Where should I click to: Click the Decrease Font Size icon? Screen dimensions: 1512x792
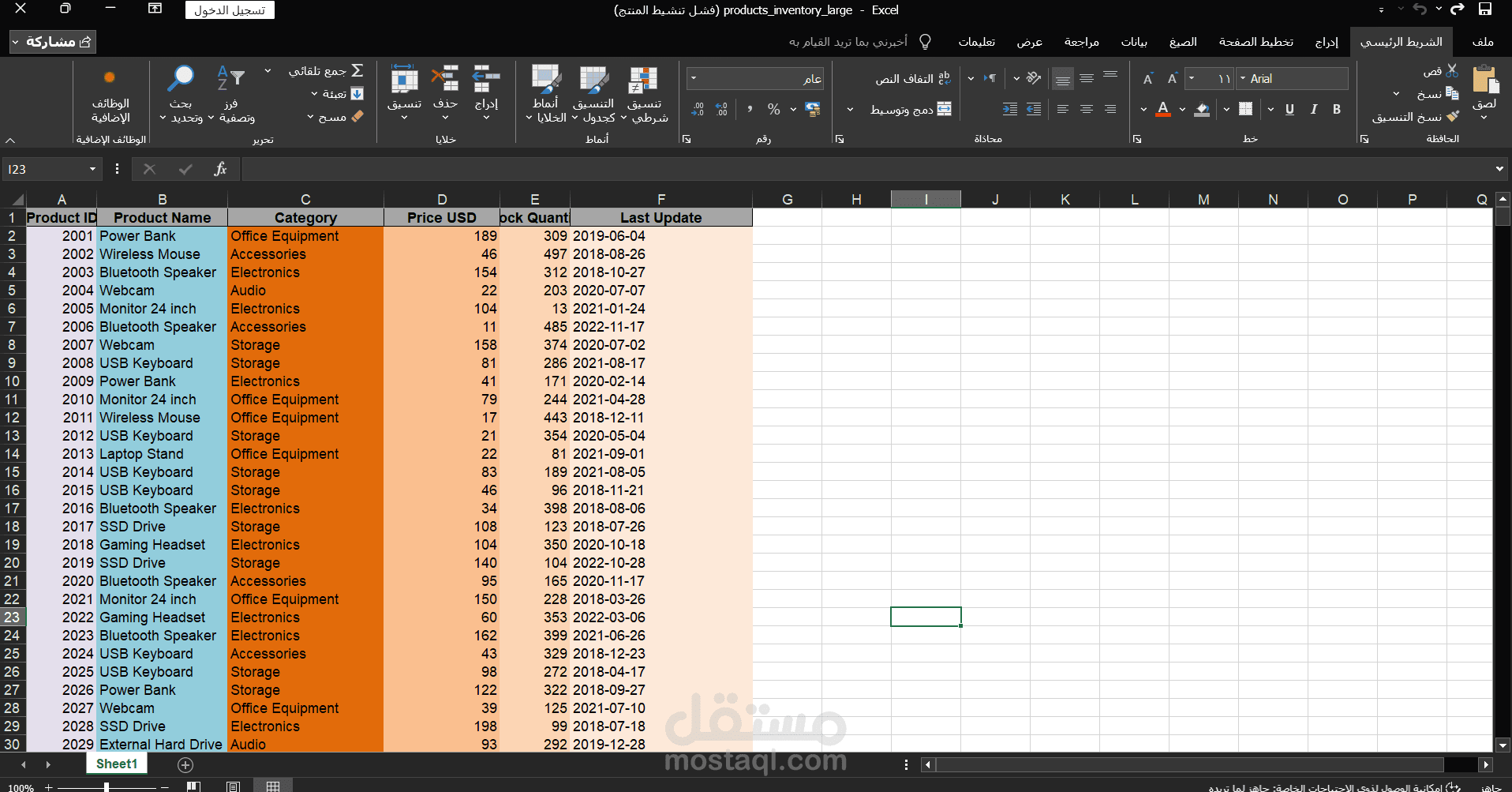pos(1148,78)
